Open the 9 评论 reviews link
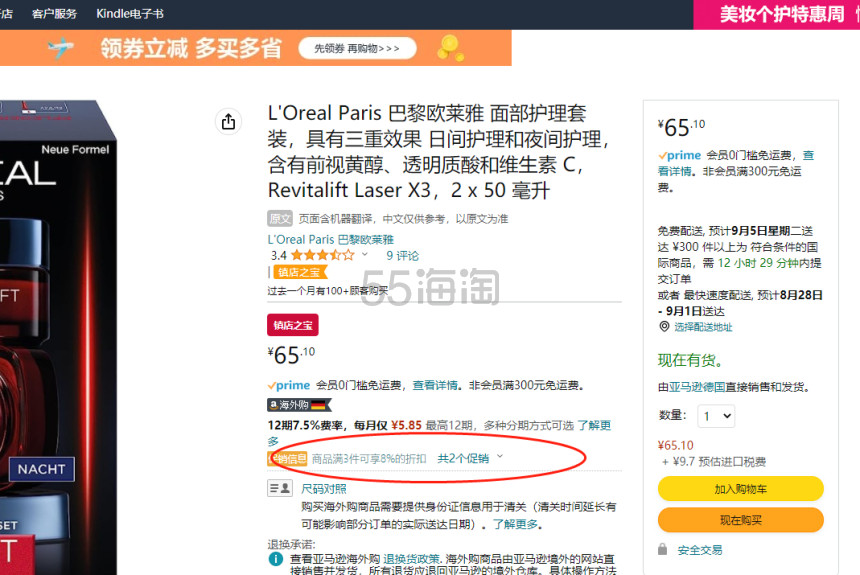 pos(402,255)
